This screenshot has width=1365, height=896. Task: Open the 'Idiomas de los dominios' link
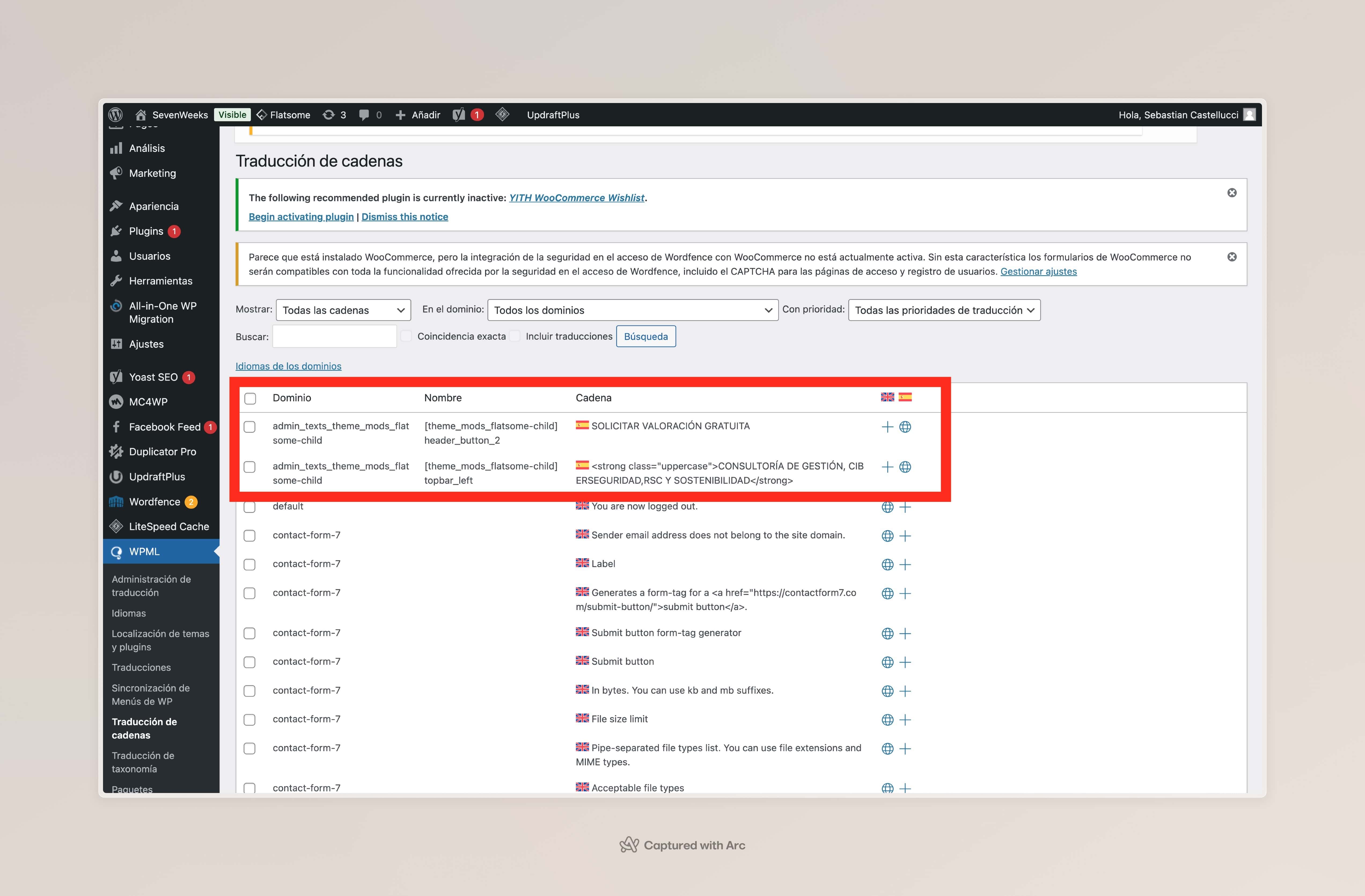[x=288, y=366]
